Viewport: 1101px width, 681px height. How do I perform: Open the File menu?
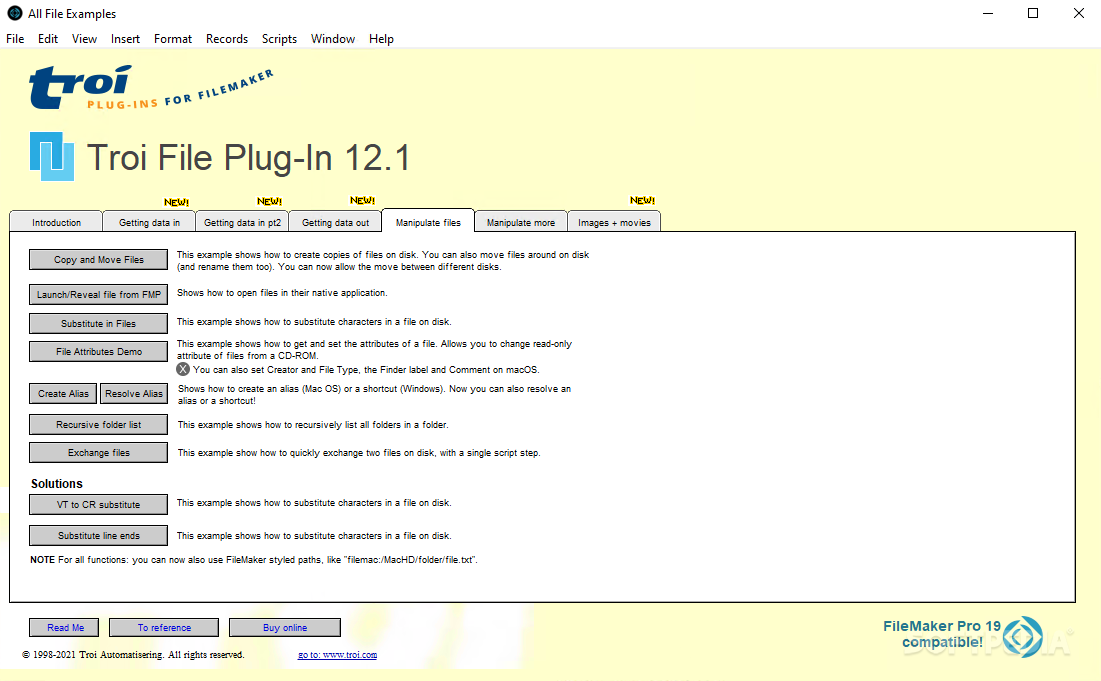pyautogui.click(x=15, y=39)
